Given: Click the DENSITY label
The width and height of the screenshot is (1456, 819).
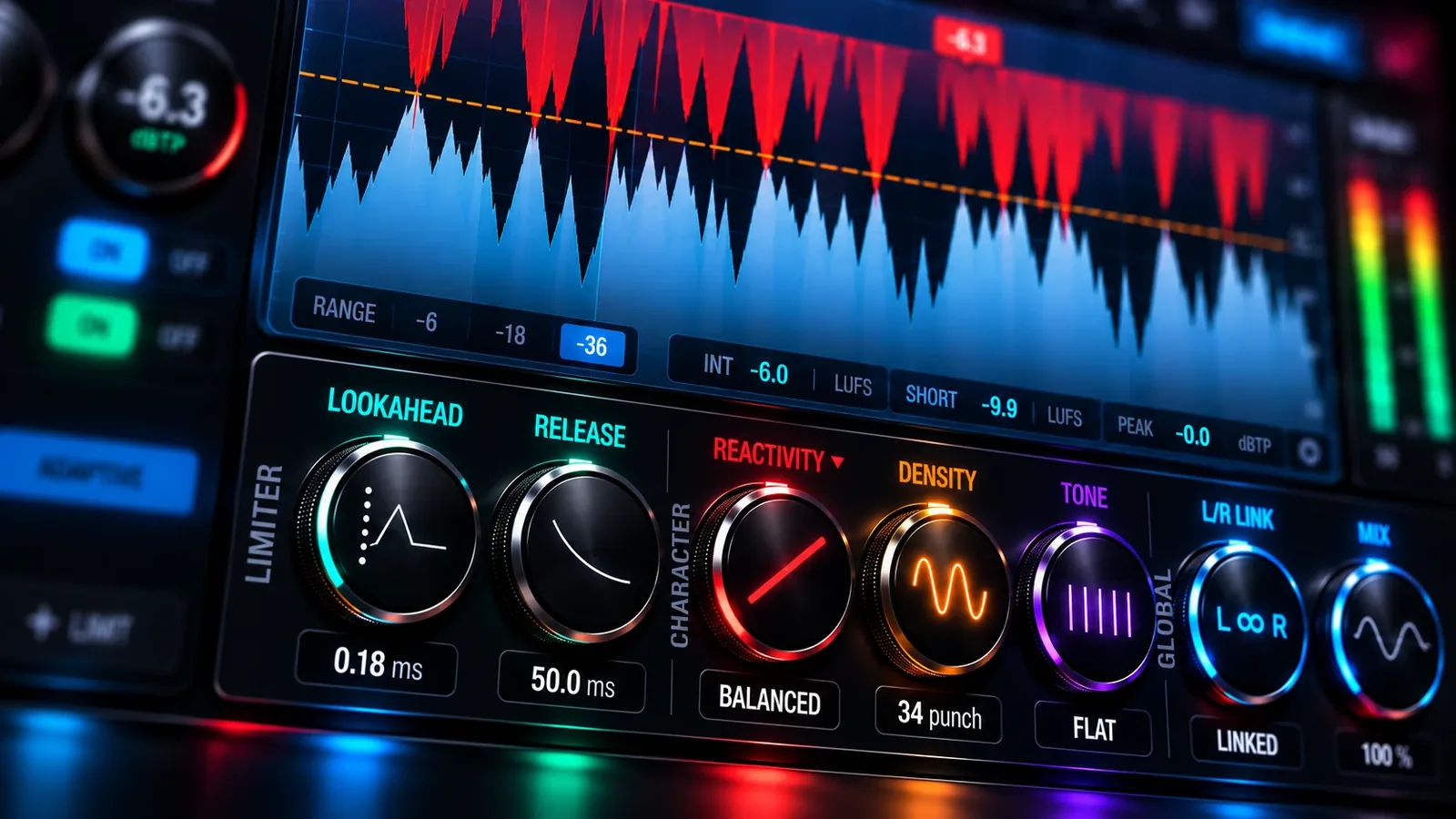Looking at the screenshot, I should coord(937,476).
